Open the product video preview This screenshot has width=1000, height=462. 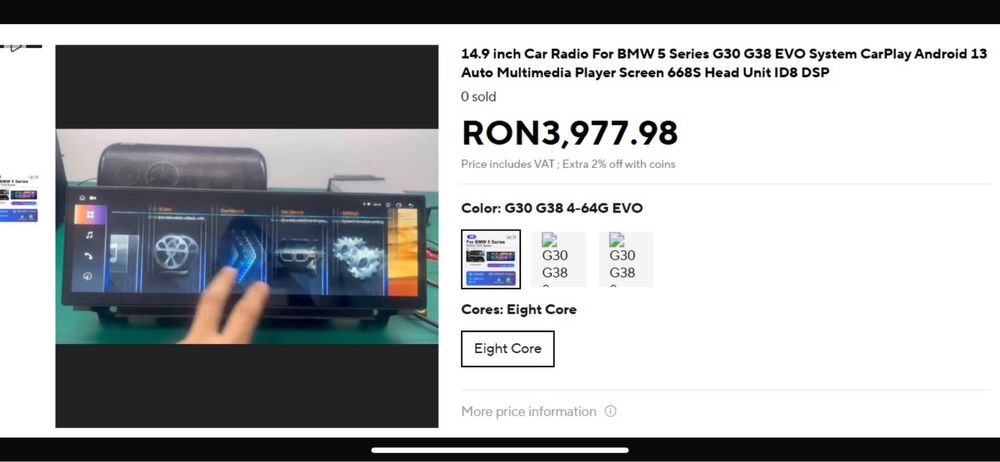(x=247, y=236)
